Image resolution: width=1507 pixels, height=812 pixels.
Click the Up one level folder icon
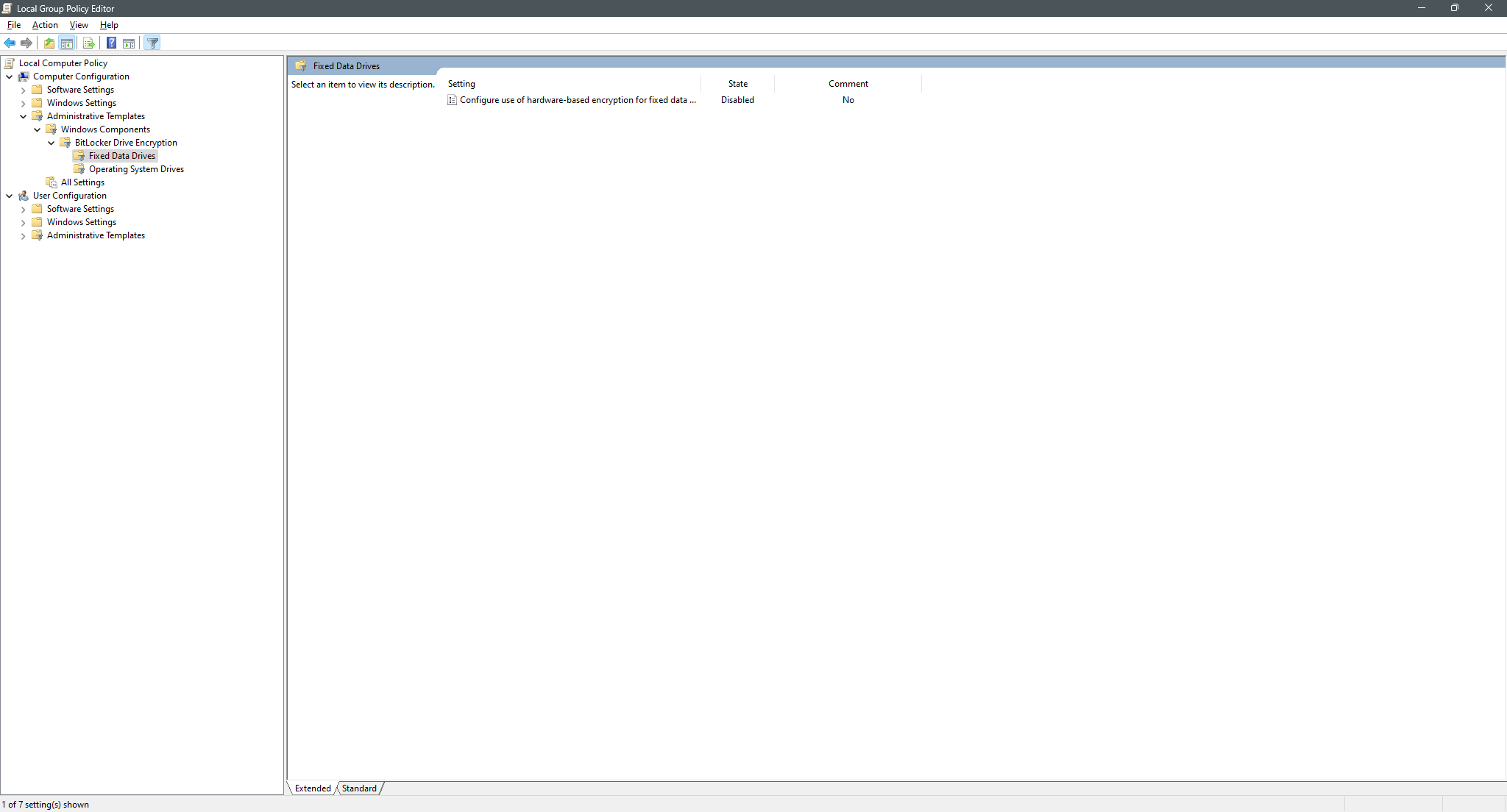click(49, 43)
